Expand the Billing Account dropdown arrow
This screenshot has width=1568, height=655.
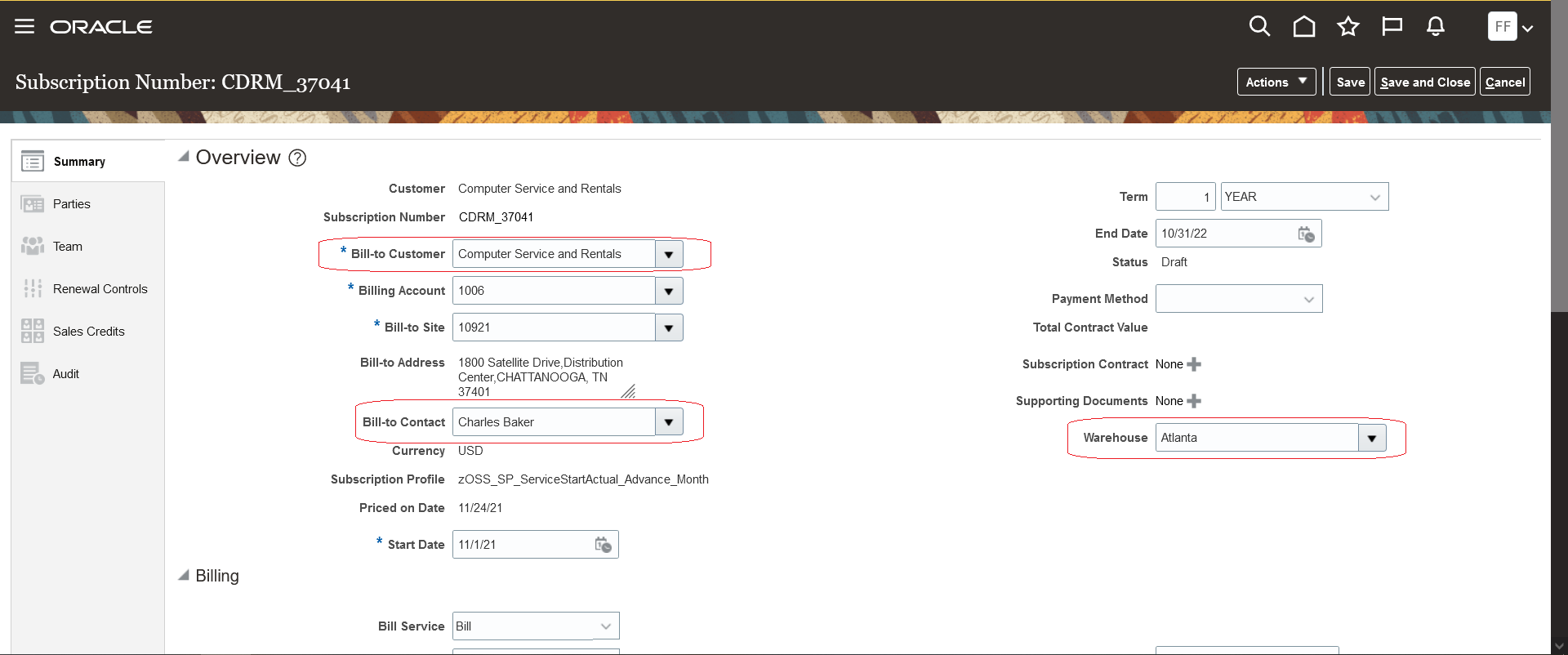(669, 291)
